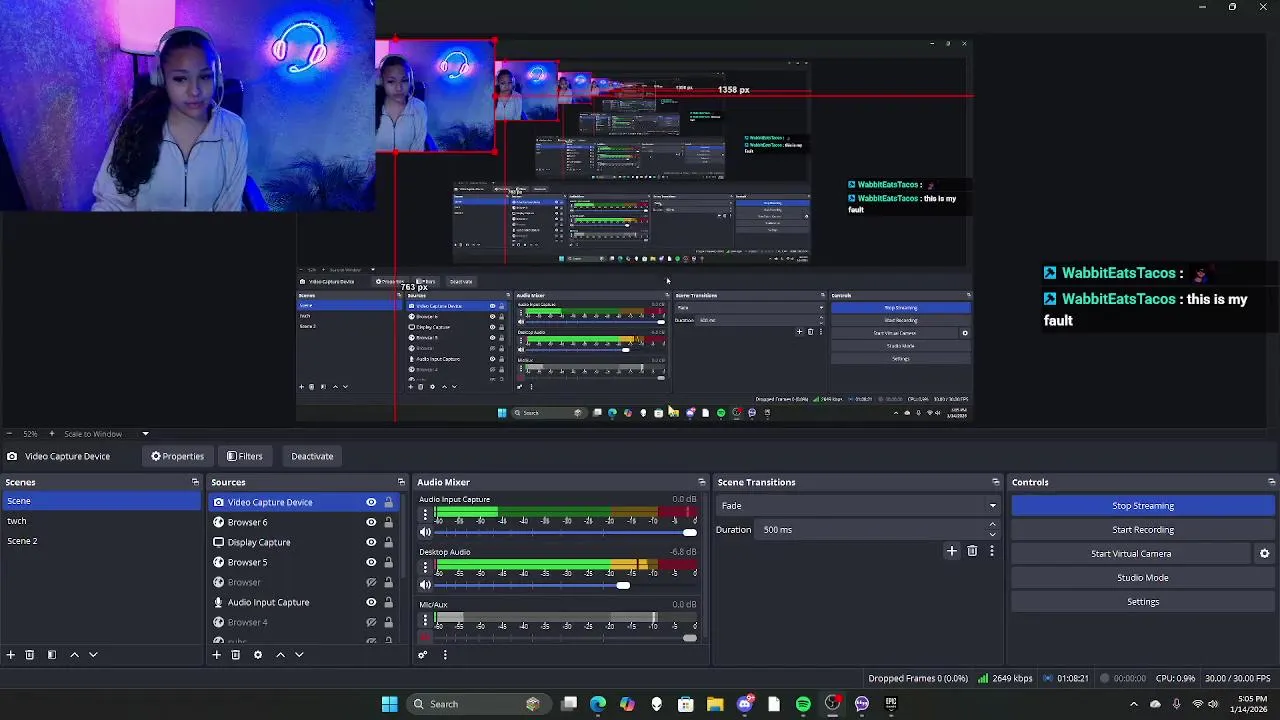Remove selected scene with trash icon
Viewport: 1280px width, 720px height.
point(30,655)
